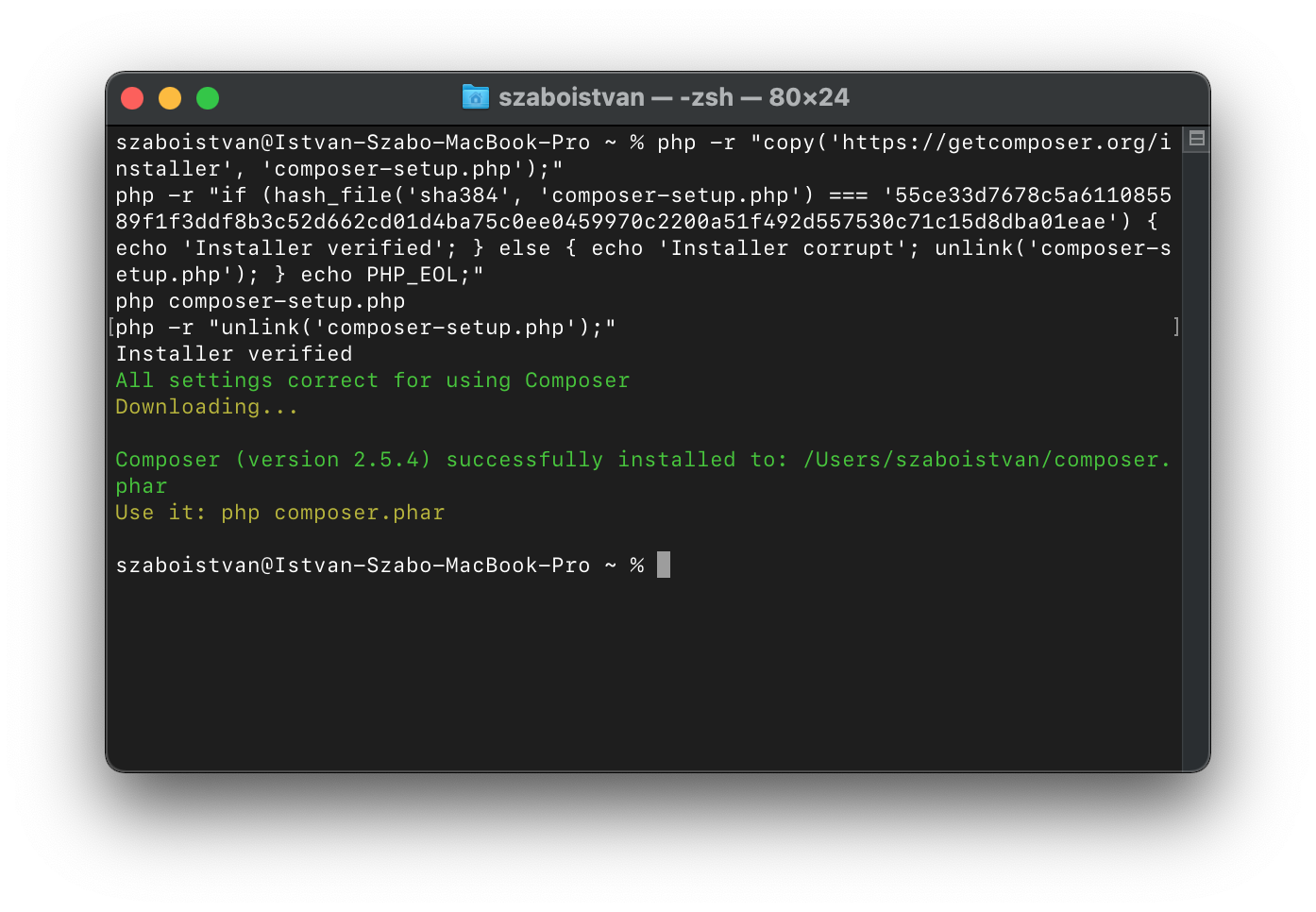Click the 'php composer-setup.php' command line
The image size is (1316, 912).
pos(261,301)
